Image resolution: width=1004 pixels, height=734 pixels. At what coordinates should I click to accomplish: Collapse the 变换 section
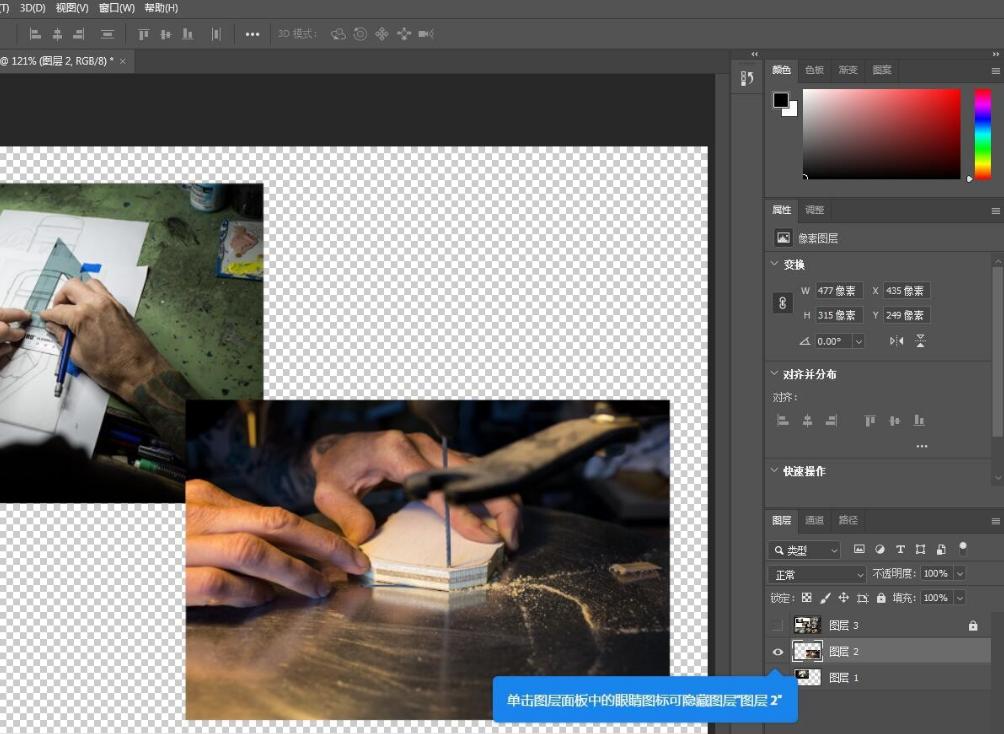(774, 264)
